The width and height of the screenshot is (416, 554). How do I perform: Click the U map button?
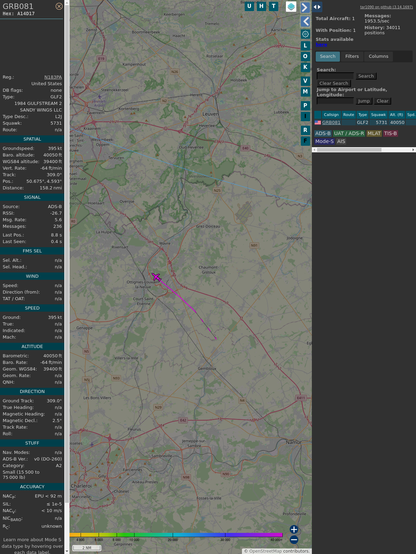tap(249, 6)
